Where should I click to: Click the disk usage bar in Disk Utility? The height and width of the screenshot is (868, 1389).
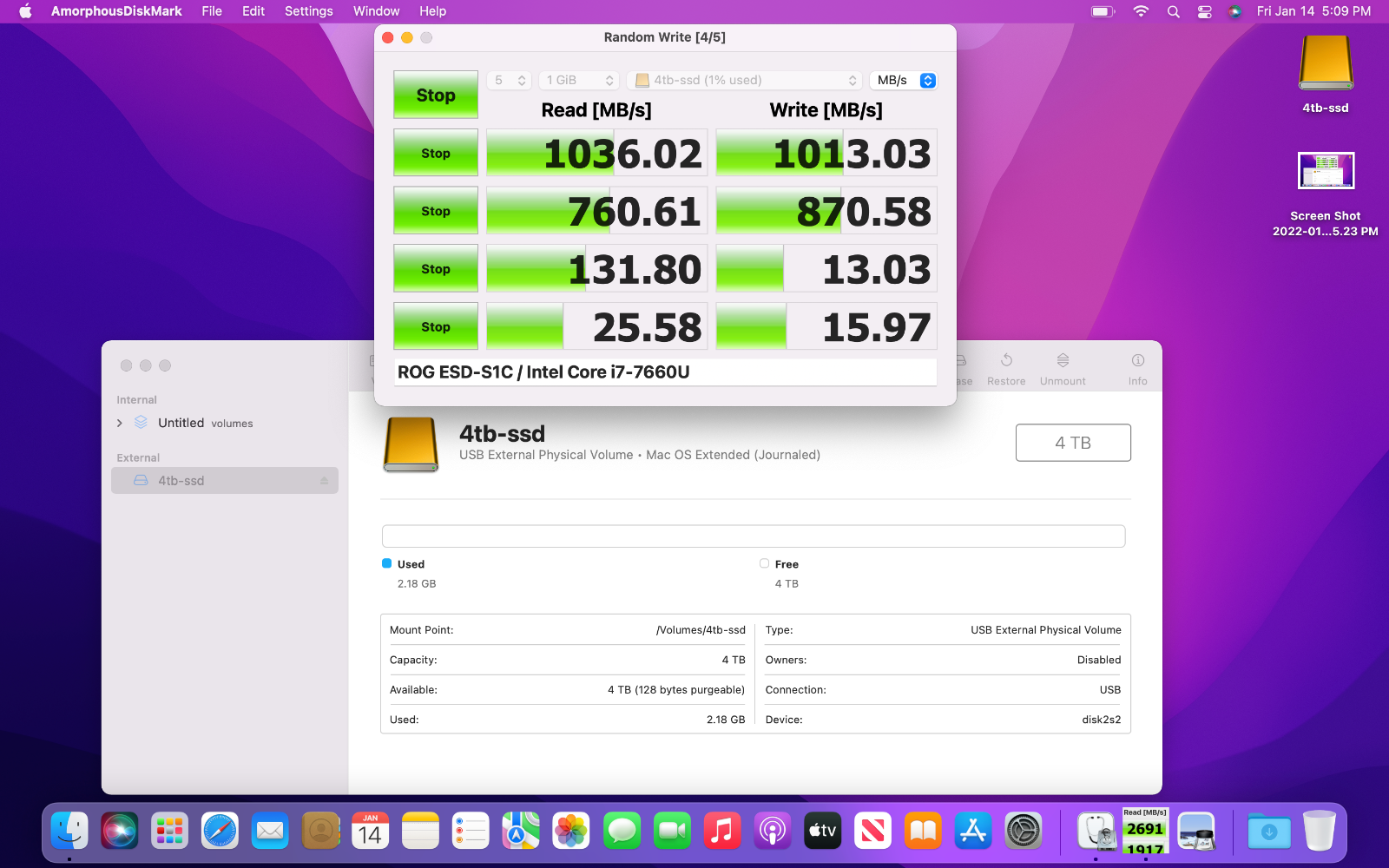[754, 536]
